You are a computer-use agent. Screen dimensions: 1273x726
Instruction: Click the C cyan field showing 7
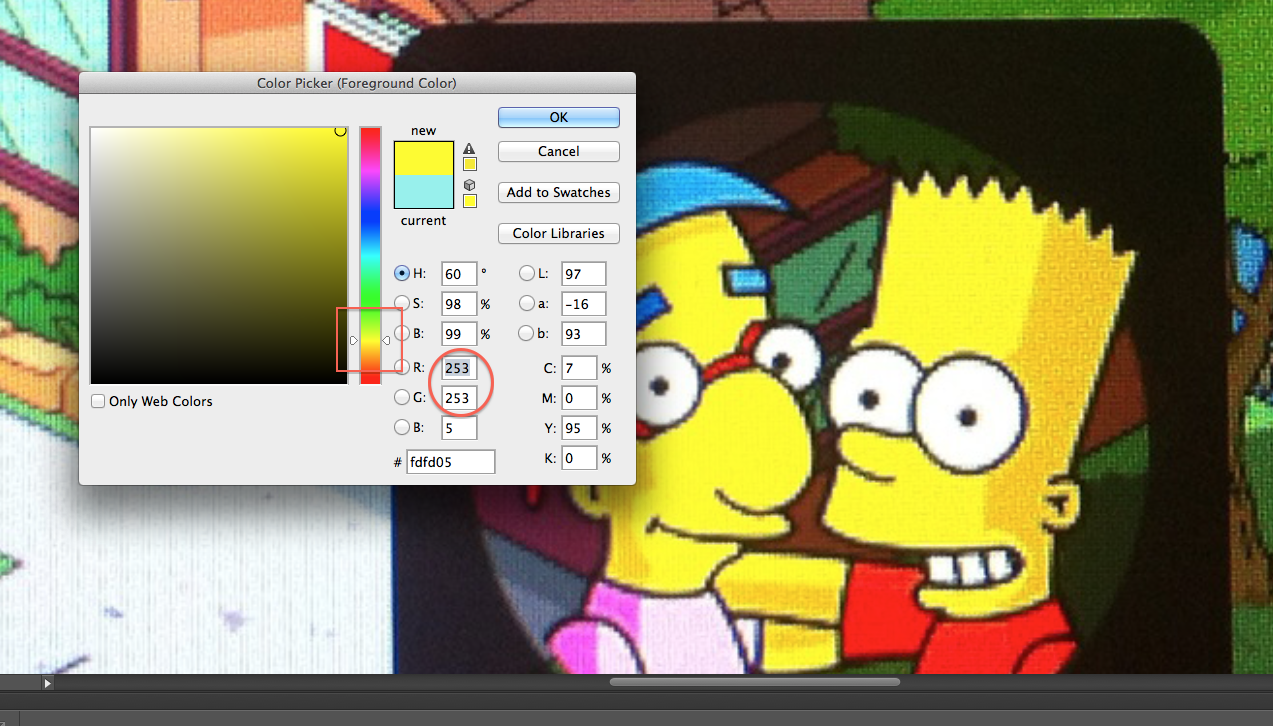pyautogui.click(x=580, y=368)
